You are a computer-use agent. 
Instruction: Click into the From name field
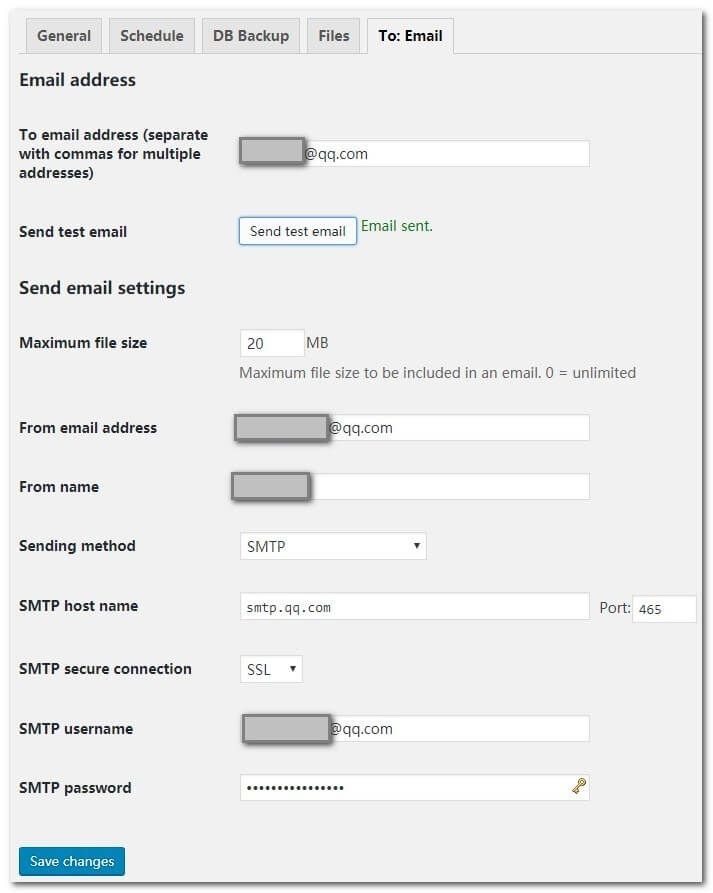[448, 487]
